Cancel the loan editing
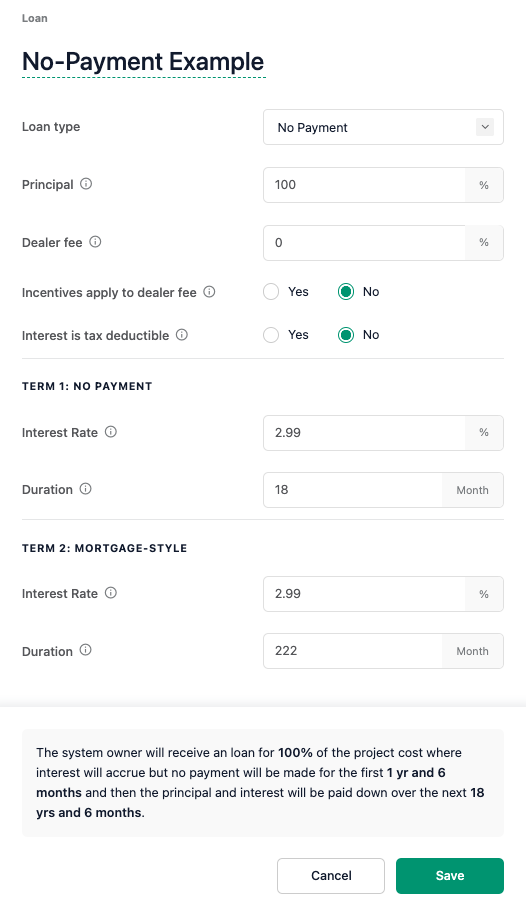526x908 pixels. [x=331, y=876]
